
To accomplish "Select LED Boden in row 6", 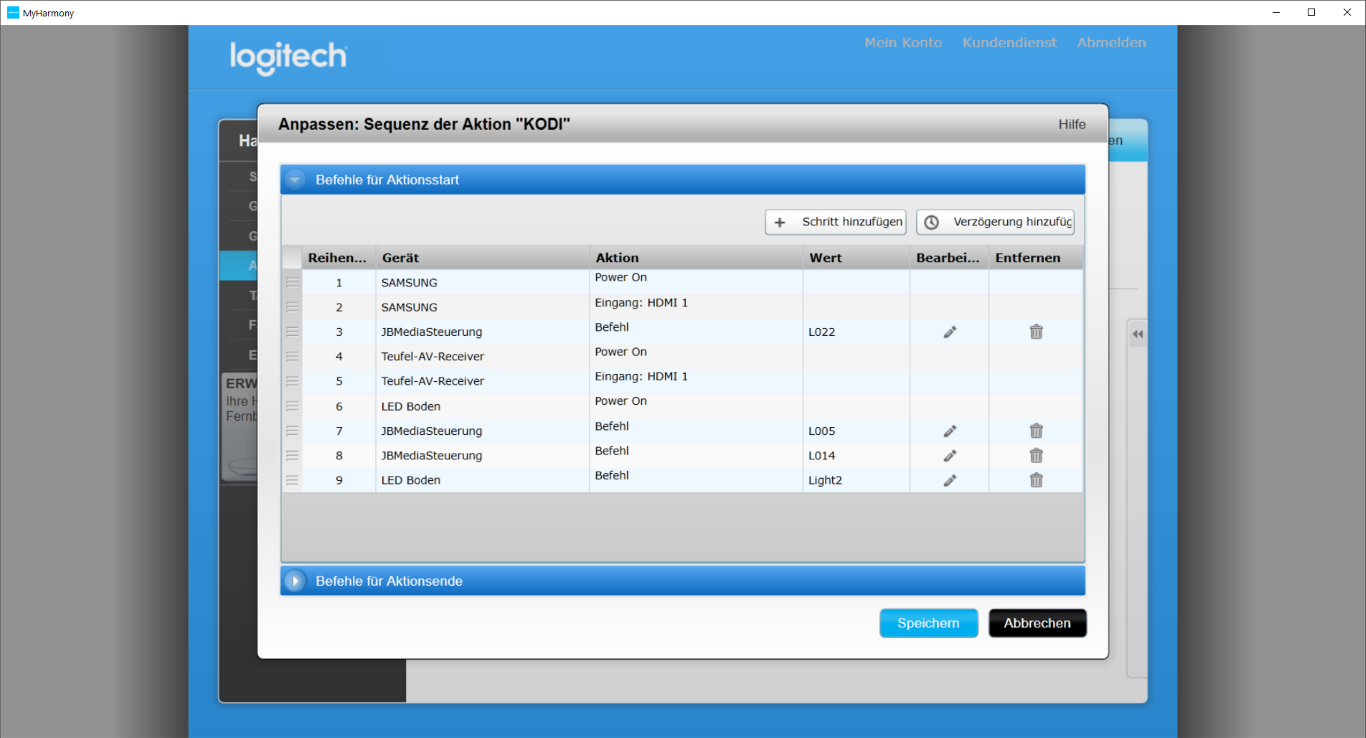I will tap(482, 406).
